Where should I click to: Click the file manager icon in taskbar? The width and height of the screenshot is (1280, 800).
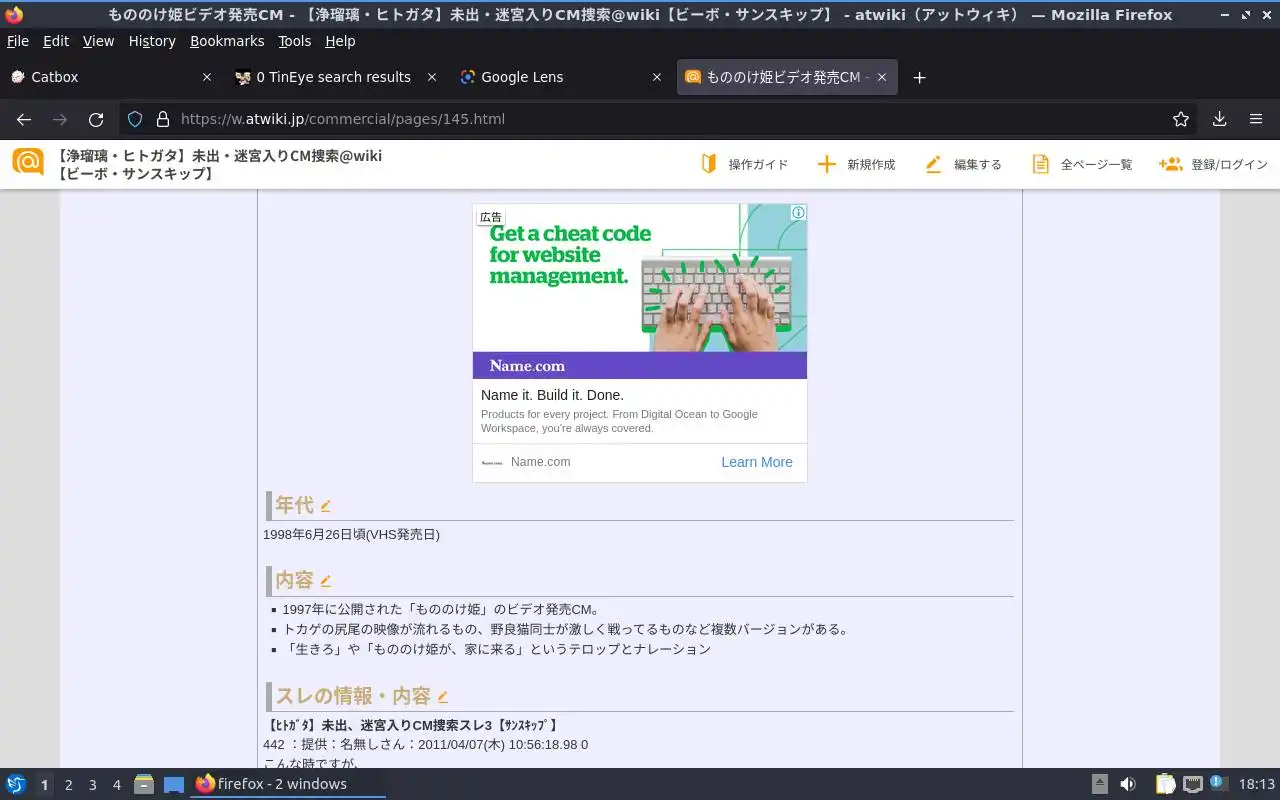pyautogui.click(x=144, y=784)
